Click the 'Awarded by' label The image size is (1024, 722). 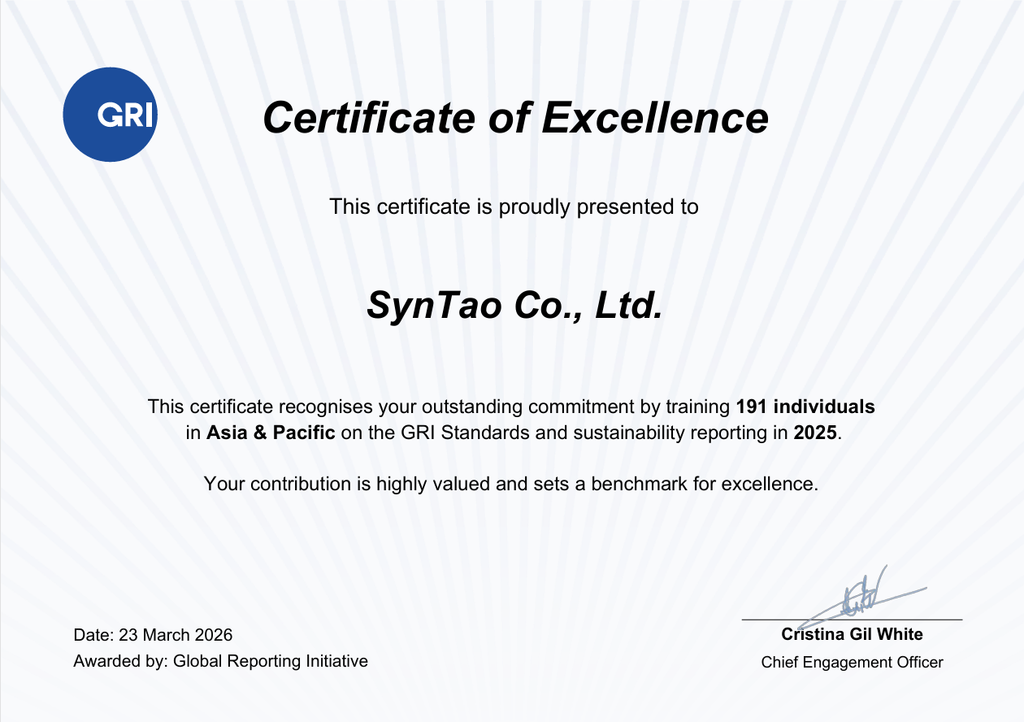click(120, 661)
